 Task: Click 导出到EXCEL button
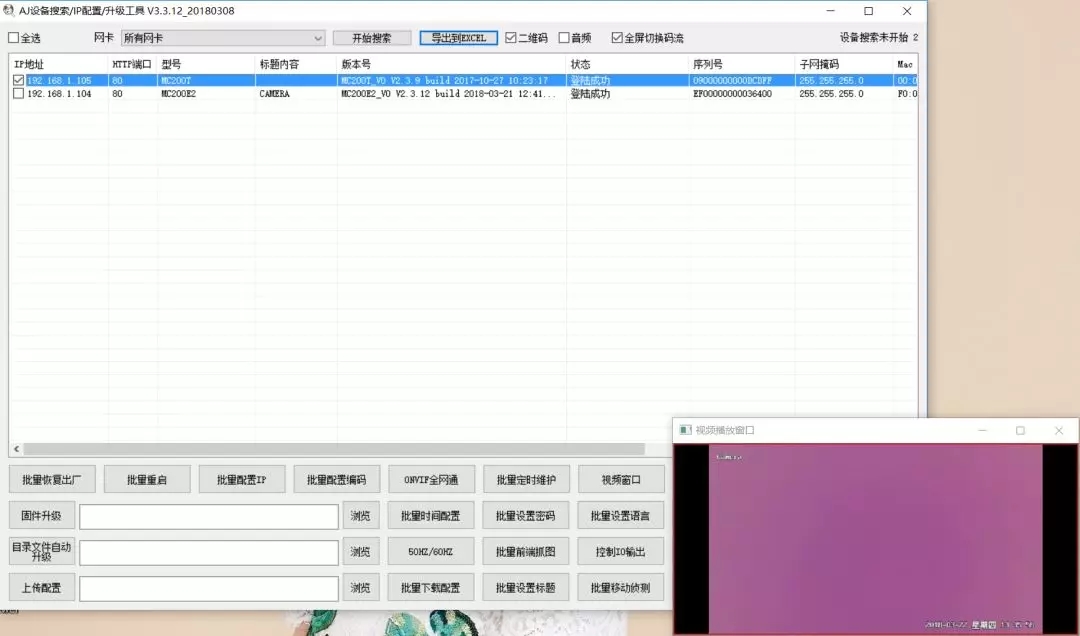459,38
